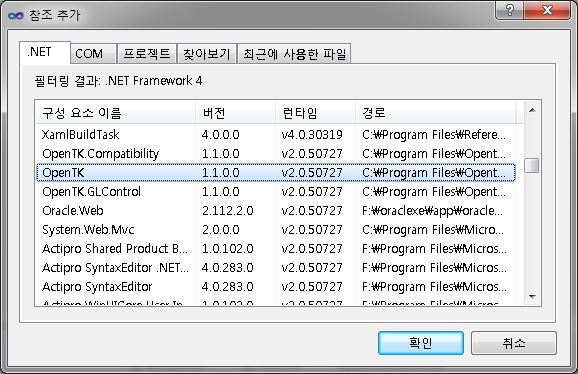Viewport: 578px width, 374px height.
Task: Sort by 구성 요소 이름 column header
Action: pos(116,113)
